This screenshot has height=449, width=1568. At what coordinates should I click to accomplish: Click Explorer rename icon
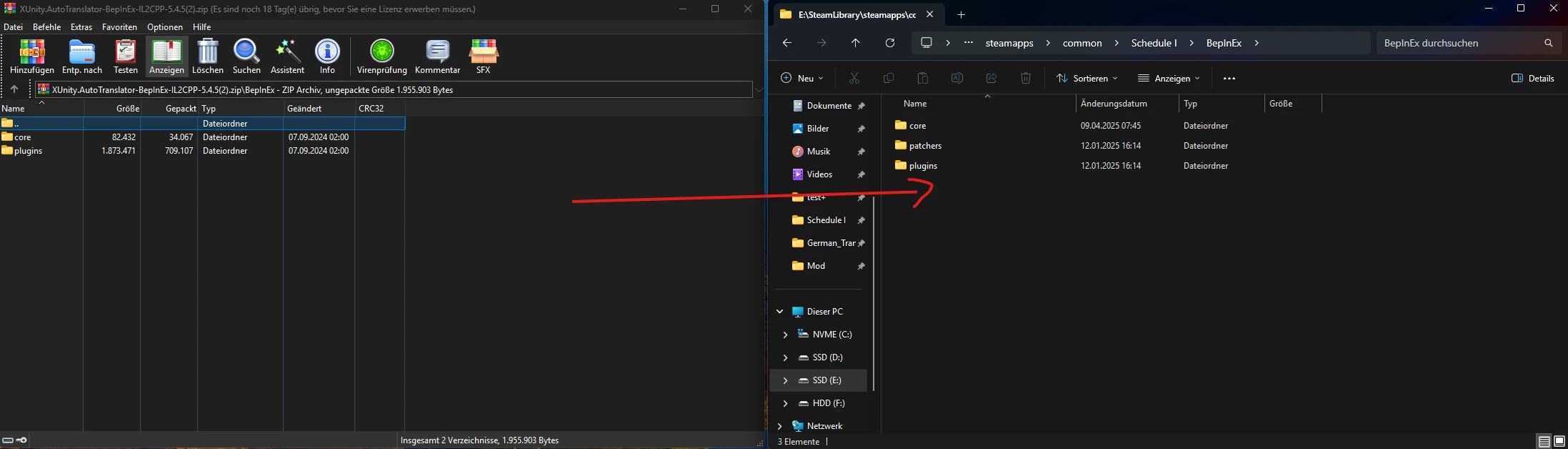tap(957, 78)
